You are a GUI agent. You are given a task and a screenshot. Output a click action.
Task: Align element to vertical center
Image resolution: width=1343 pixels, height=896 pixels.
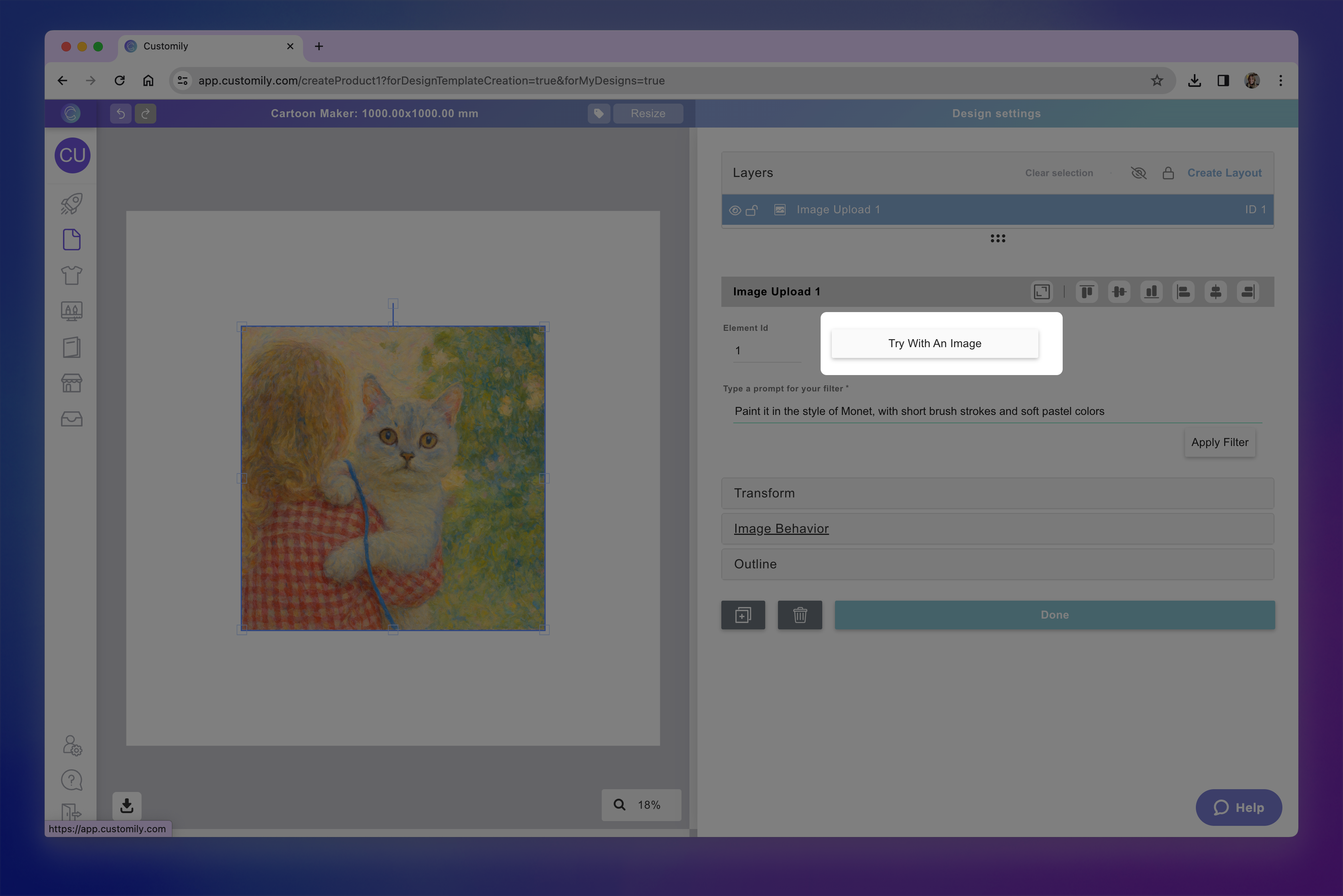[1119, 291]
